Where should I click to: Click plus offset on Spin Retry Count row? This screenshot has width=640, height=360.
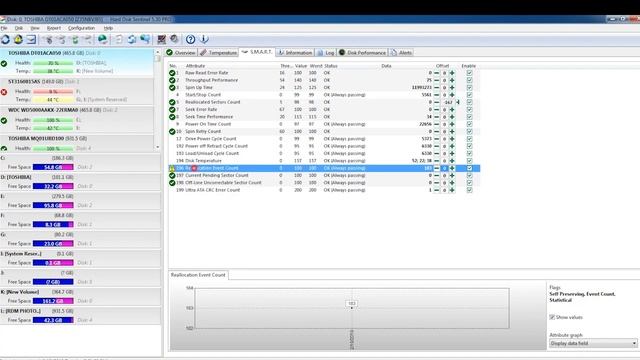[x=452, y=131]
